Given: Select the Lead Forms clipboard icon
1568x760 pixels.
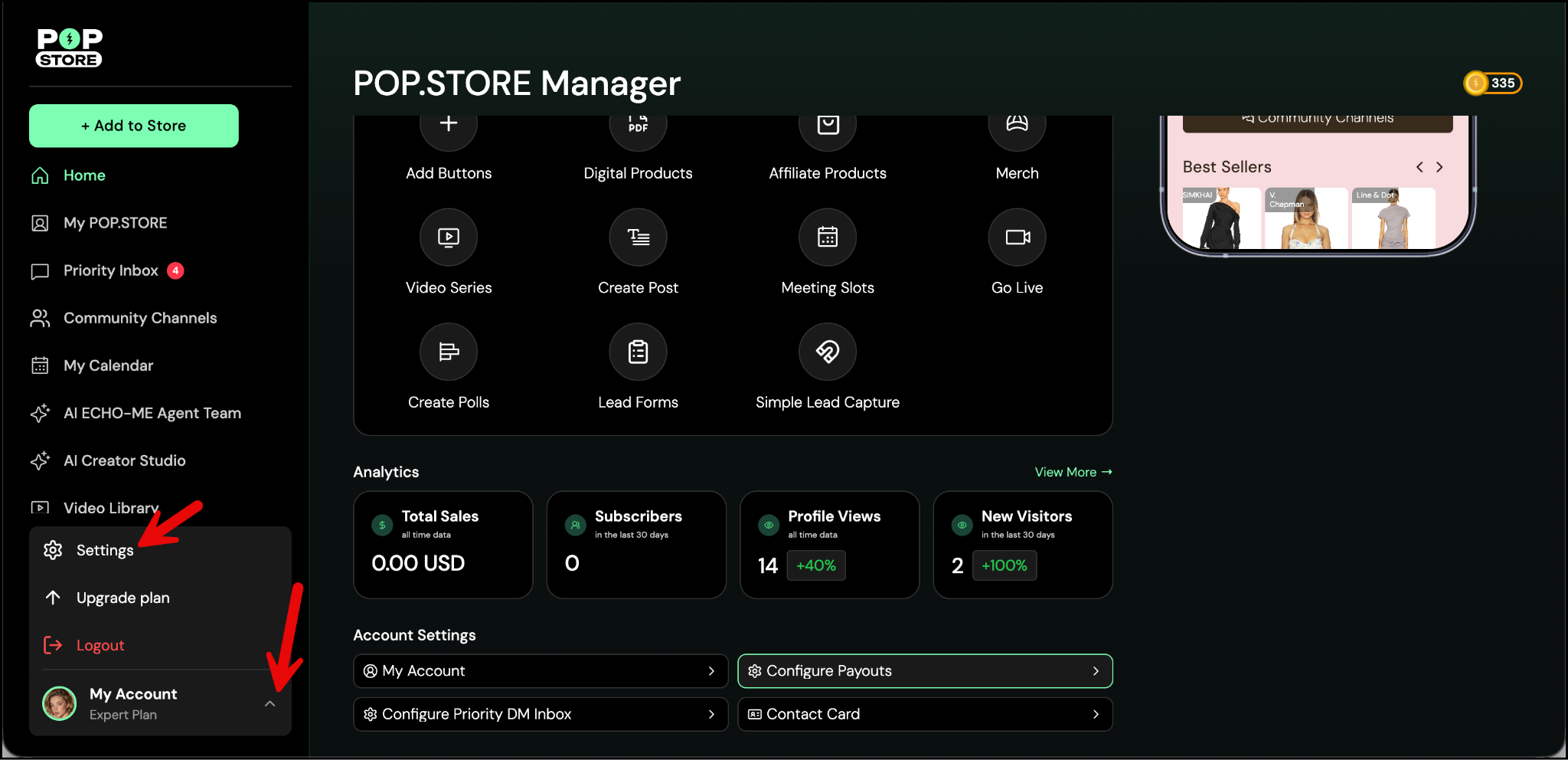Looking at the screenshot, I should 638,352.
